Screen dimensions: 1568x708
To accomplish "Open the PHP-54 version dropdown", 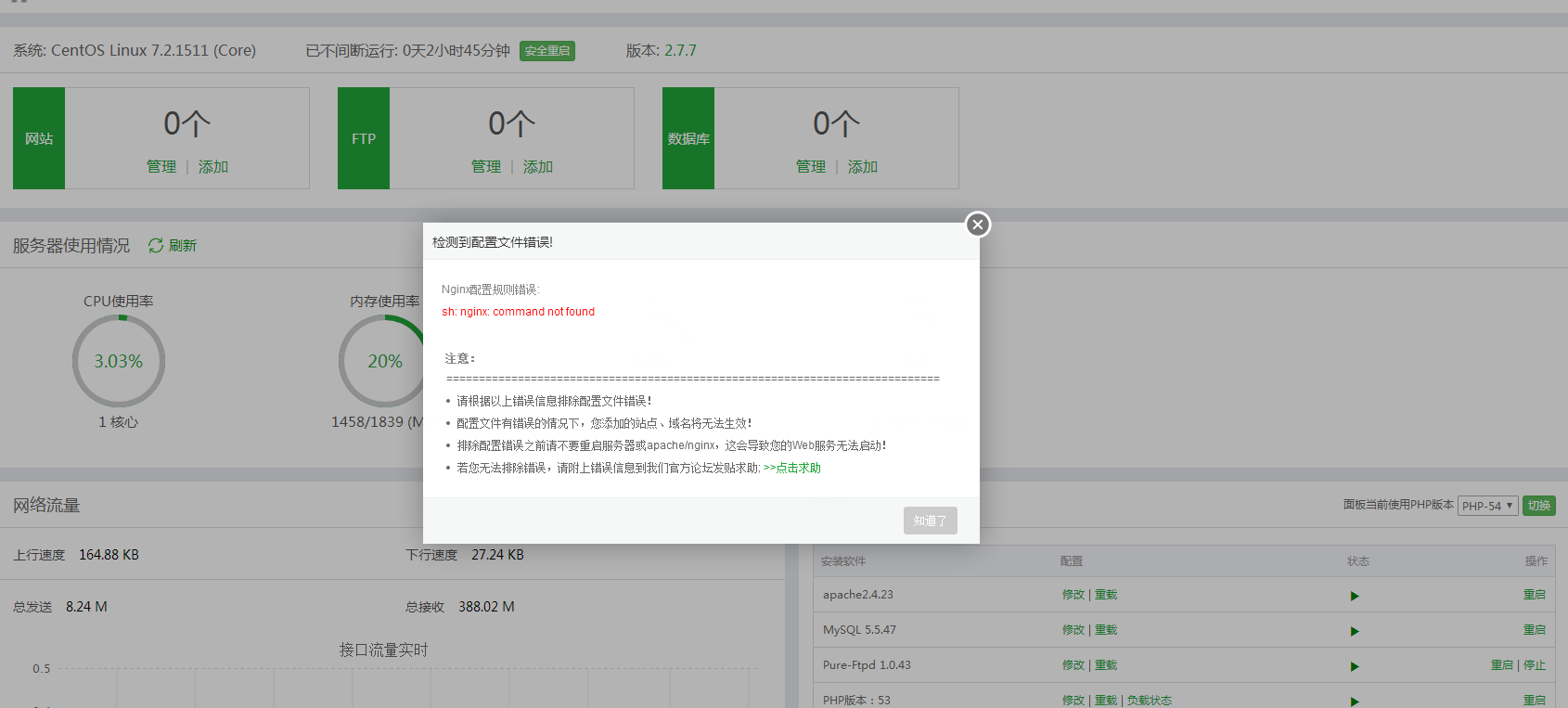I will click(x=1488, y=506).
